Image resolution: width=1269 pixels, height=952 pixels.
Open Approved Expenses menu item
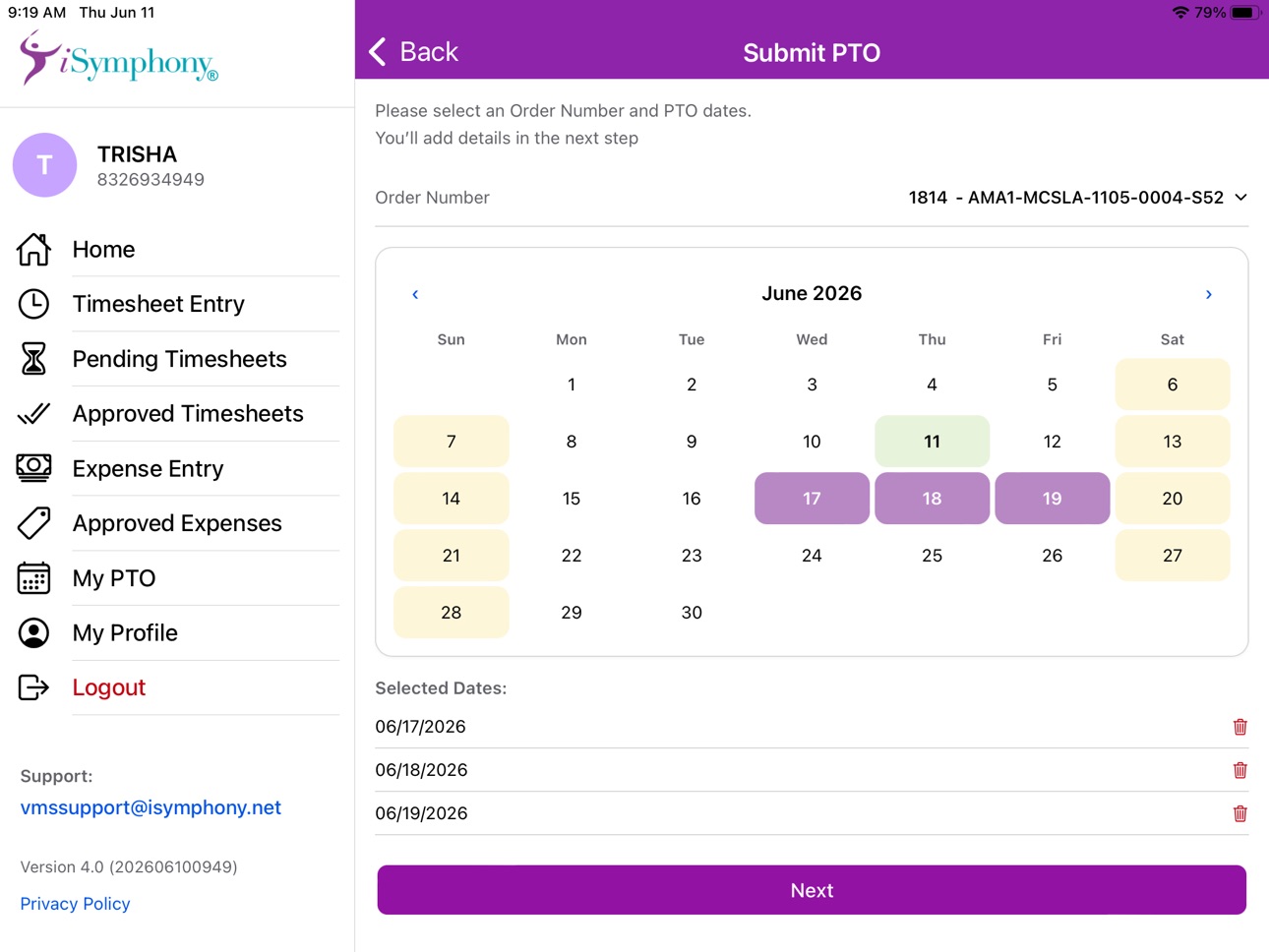(x=177, y=523)
